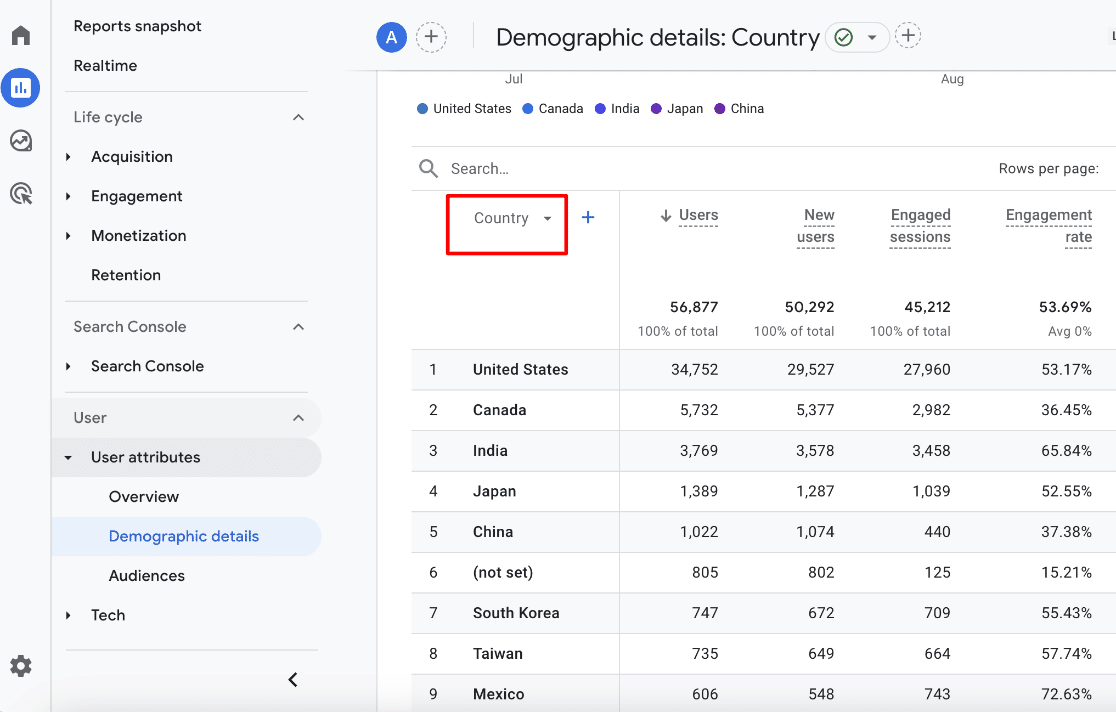The width and height of the screenshot is (1116, 712).
Task: Sort the table by Users column
Action: pos(700,214)
